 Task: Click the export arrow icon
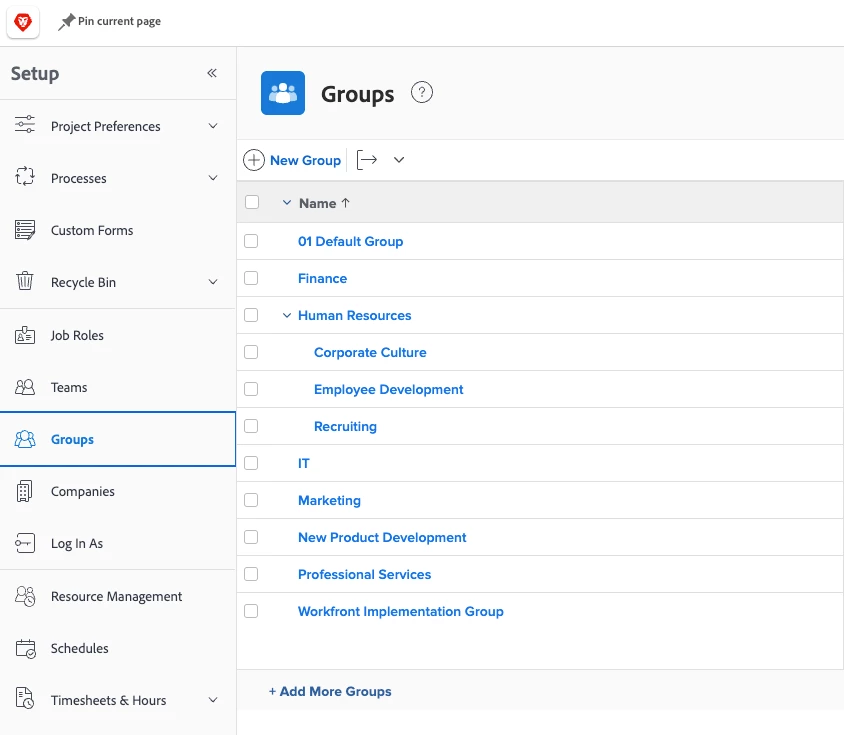(x=367, y=160)
